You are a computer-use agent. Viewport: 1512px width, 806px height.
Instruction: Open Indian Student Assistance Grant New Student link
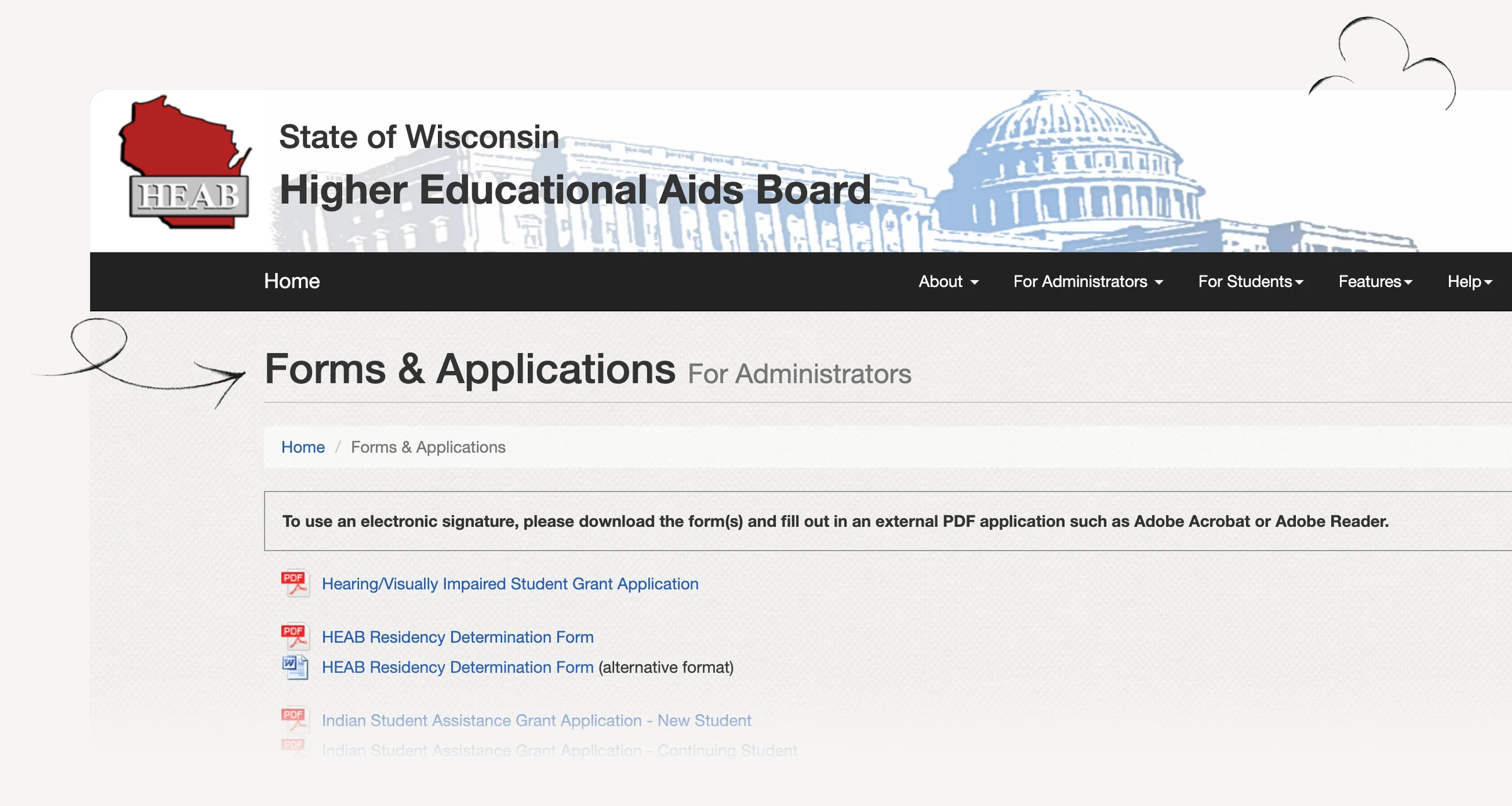coord(537,720)
